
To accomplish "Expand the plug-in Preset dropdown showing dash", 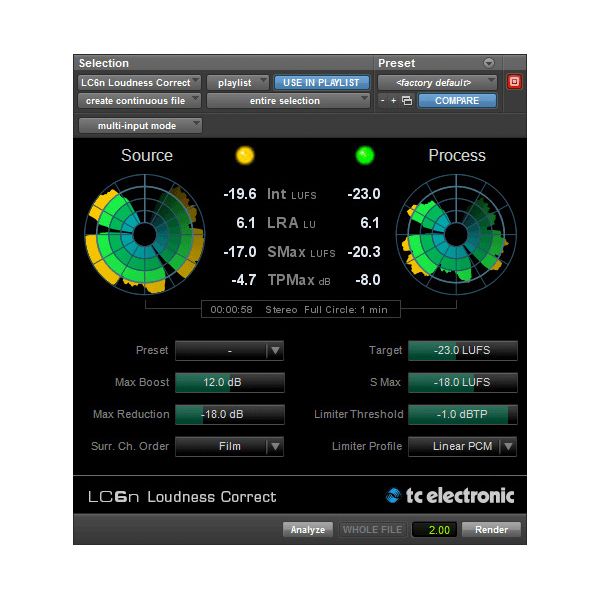I will pos(230,351).
